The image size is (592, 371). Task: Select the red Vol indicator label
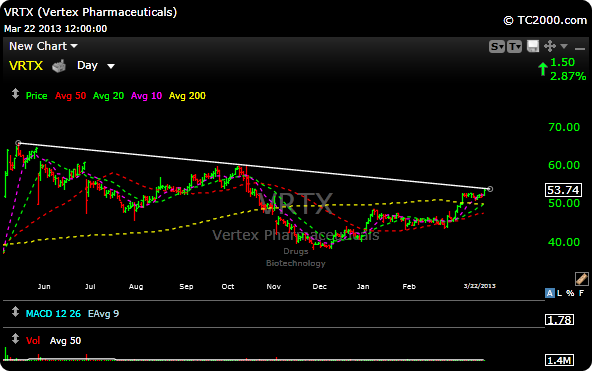(x=33, y=341)
